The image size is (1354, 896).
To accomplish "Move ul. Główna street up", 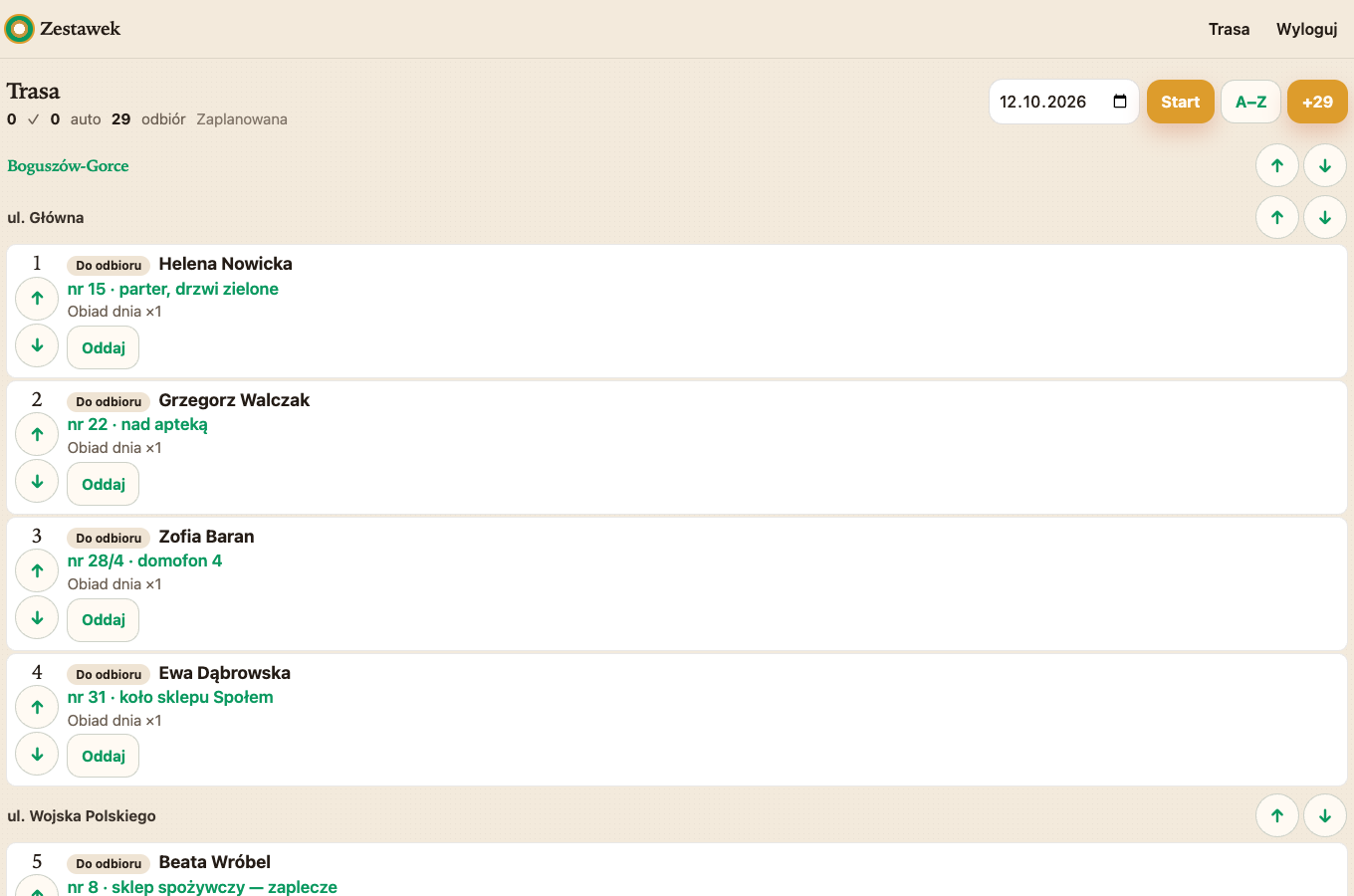I will (1277, 217).
